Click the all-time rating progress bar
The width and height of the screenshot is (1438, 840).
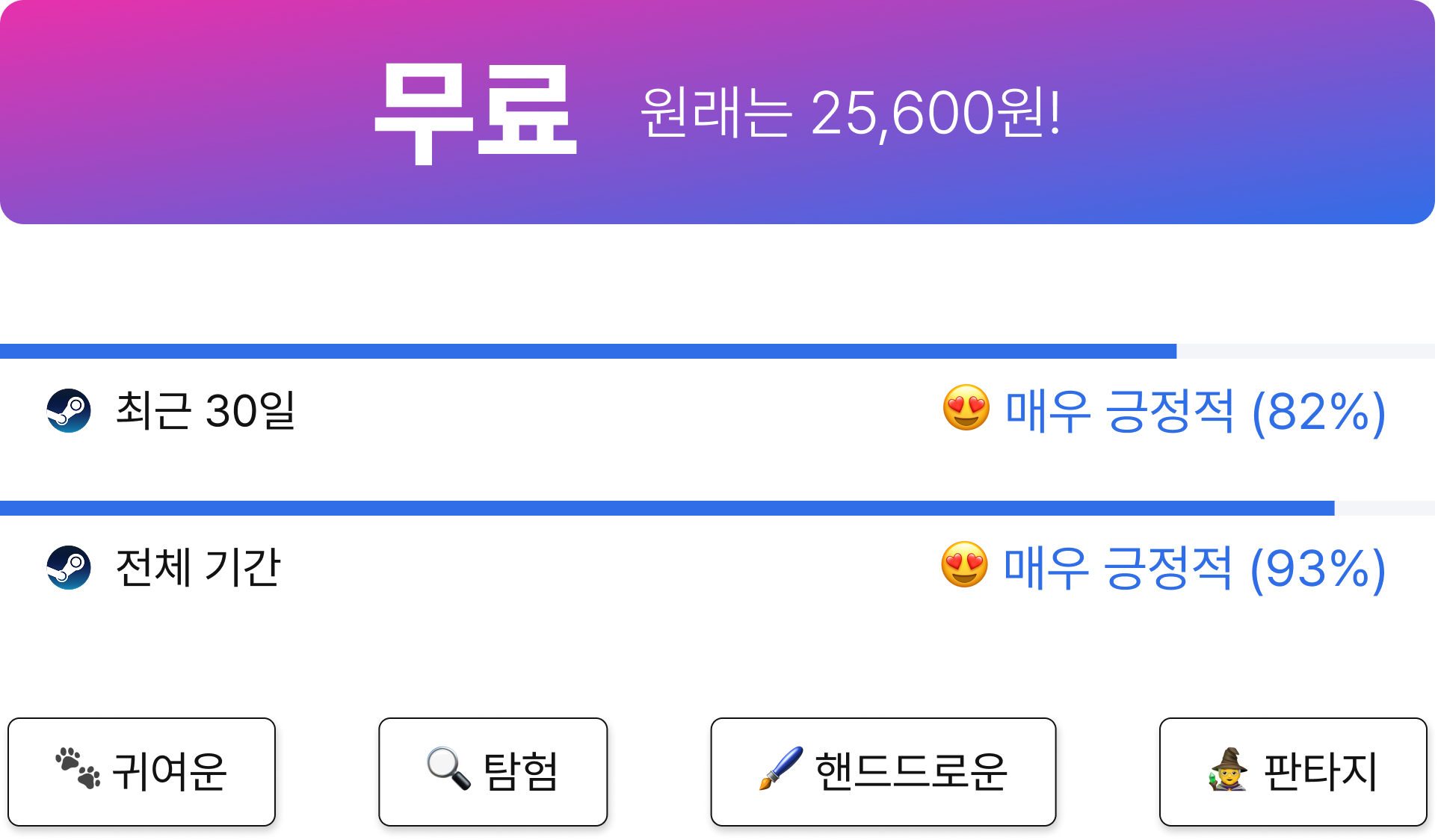click(718, 508)
